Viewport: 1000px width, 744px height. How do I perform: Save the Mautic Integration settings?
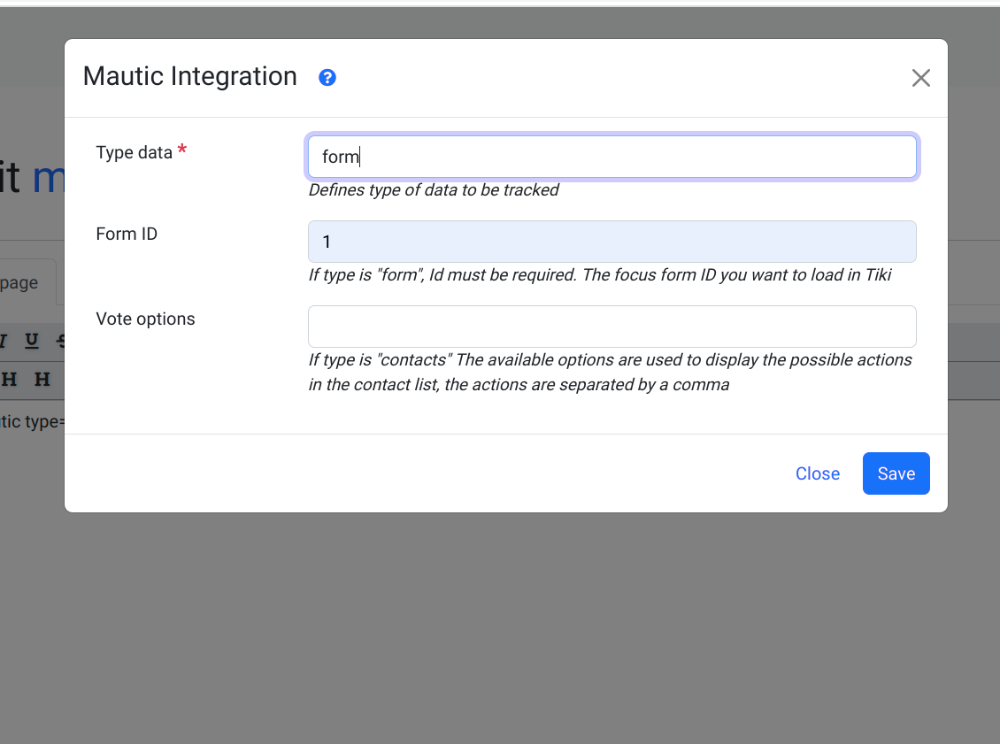896,474
